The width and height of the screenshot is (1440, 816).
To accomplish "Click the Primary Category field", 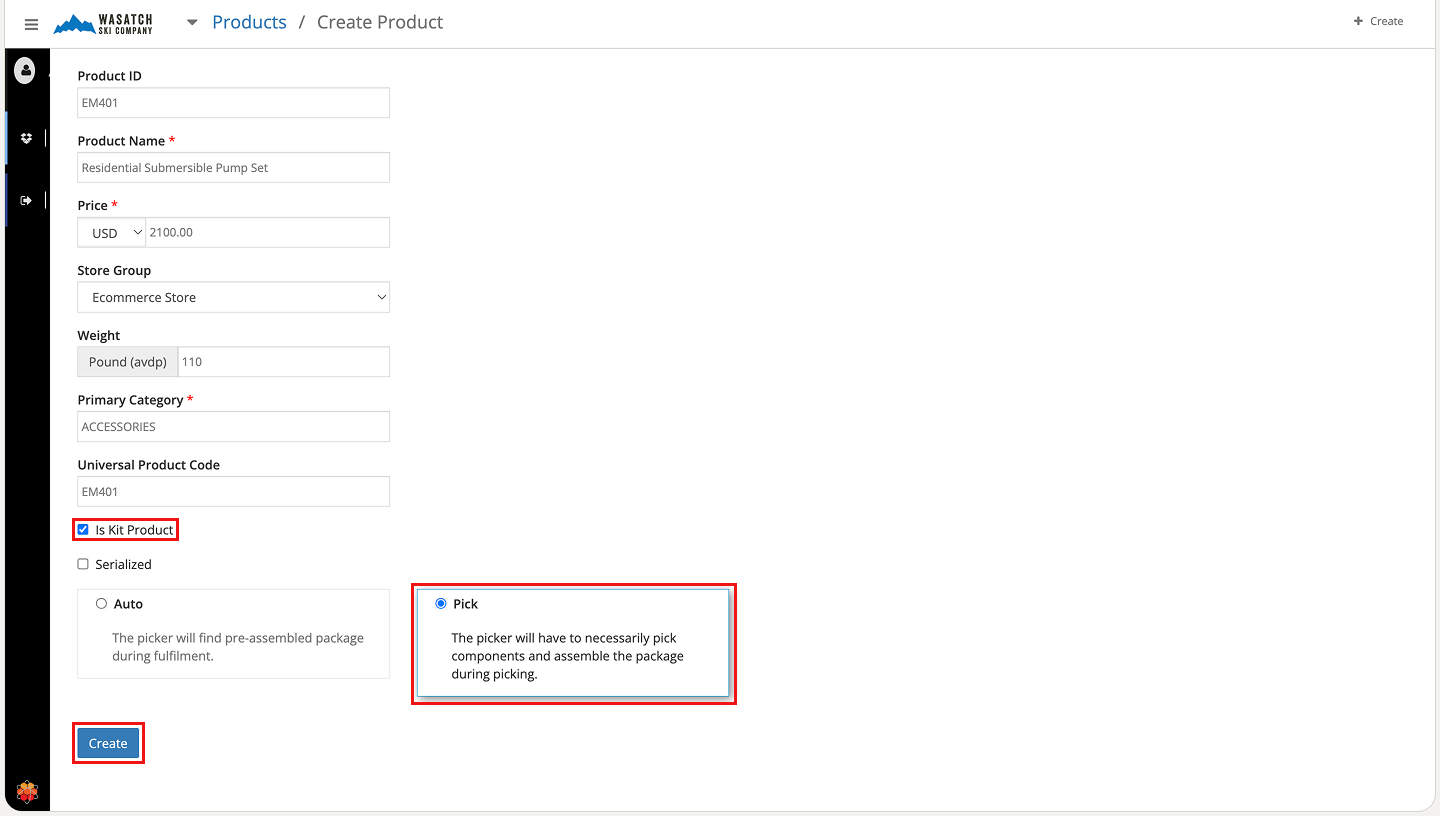I will pyautogui.click(x=233, y=427).
